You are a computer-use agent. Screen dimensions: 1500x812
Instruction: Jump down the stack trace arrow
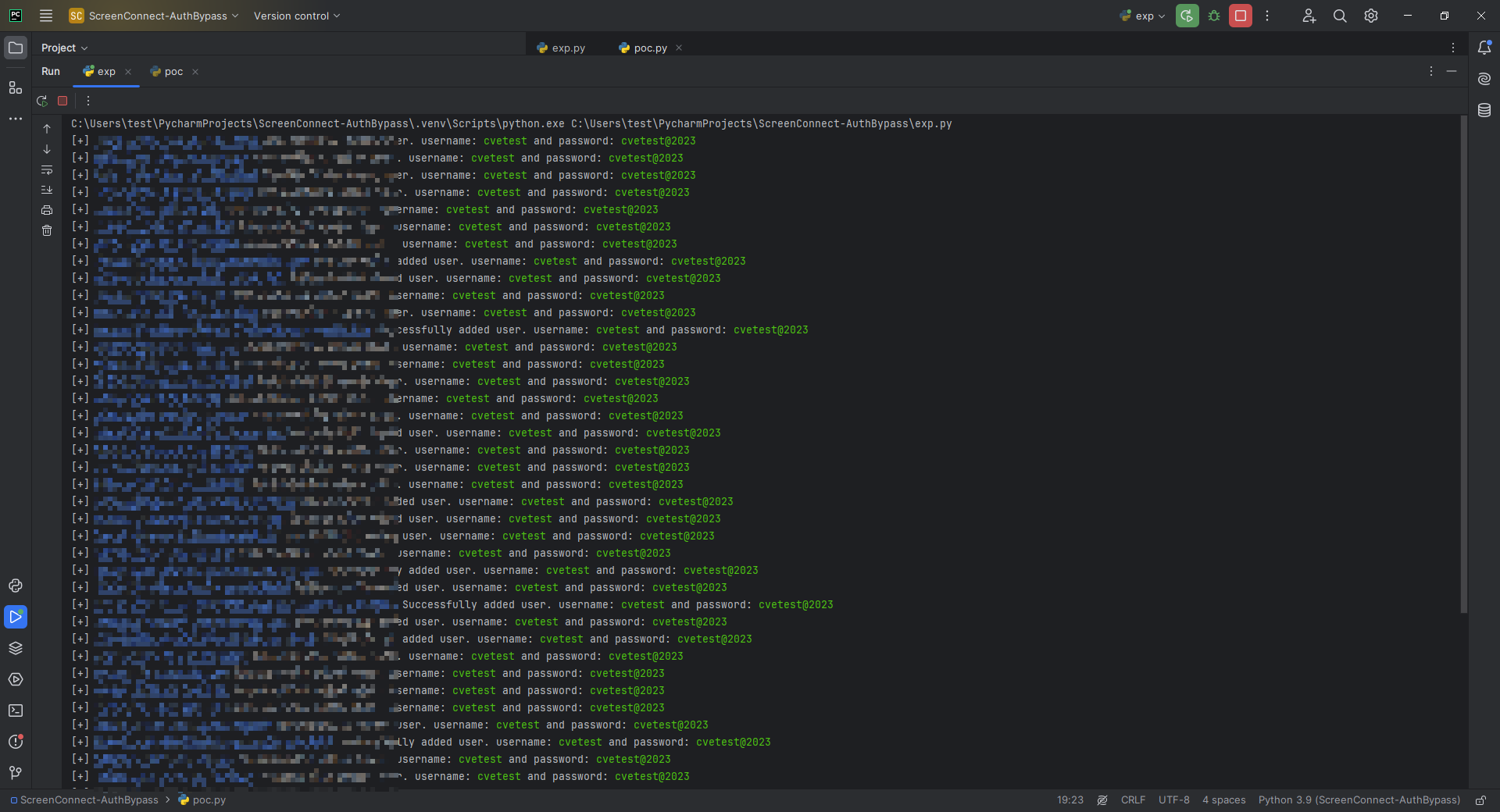click(x=47, y=149)
